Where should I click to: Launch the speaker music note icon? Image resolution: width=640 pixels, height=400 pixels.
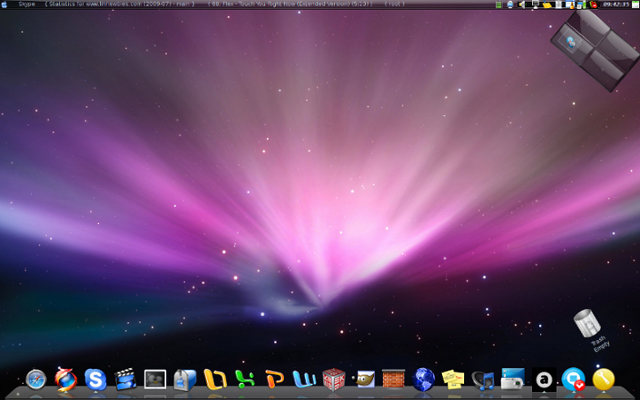[483, 380]
